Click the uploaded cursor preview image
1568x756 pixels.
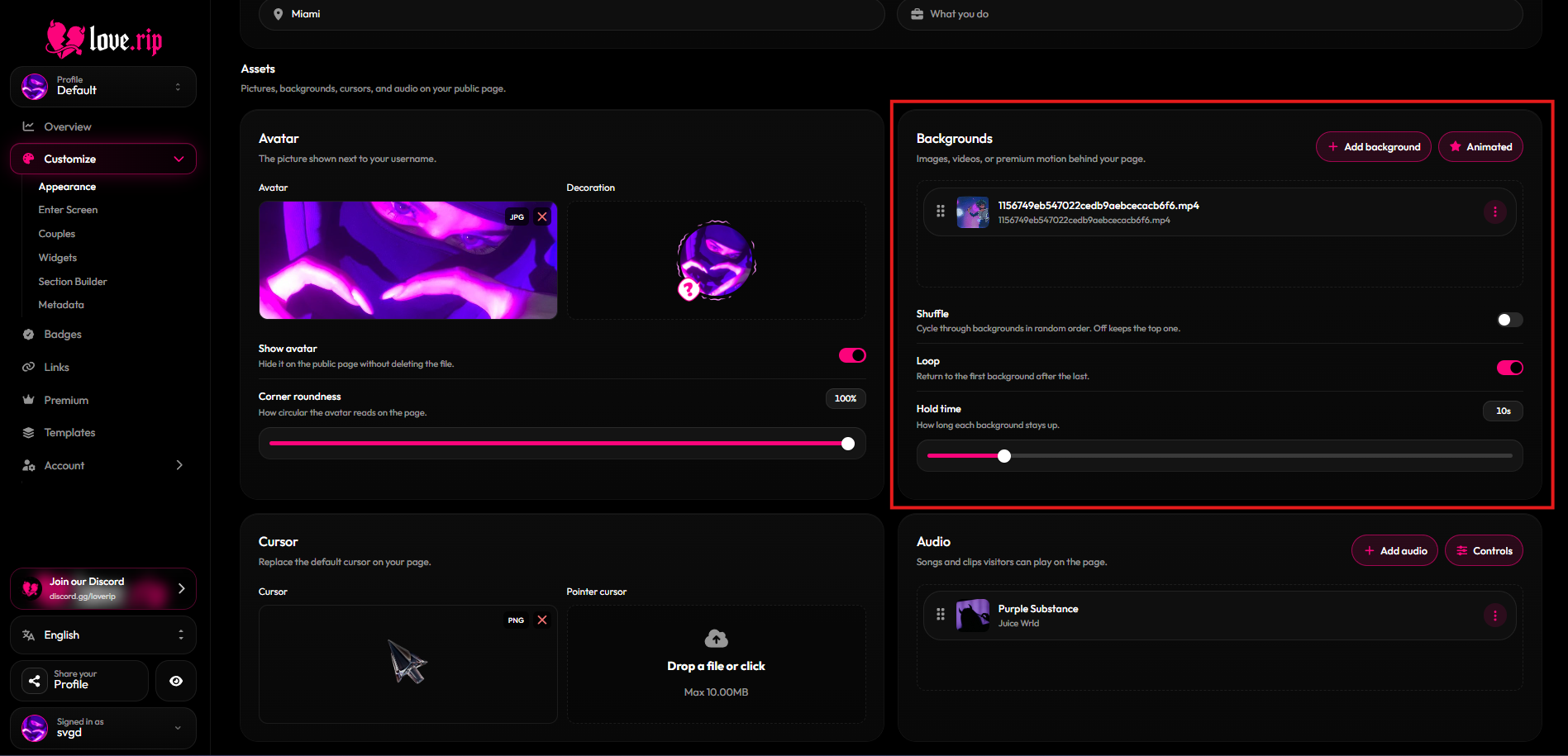[407, 662]
